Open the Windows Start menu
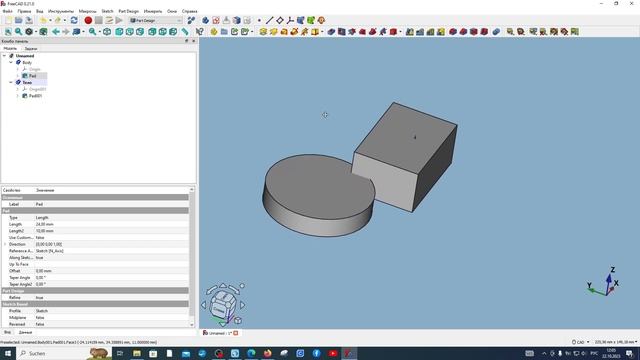640x360 pixels. [x=8, y=353]
